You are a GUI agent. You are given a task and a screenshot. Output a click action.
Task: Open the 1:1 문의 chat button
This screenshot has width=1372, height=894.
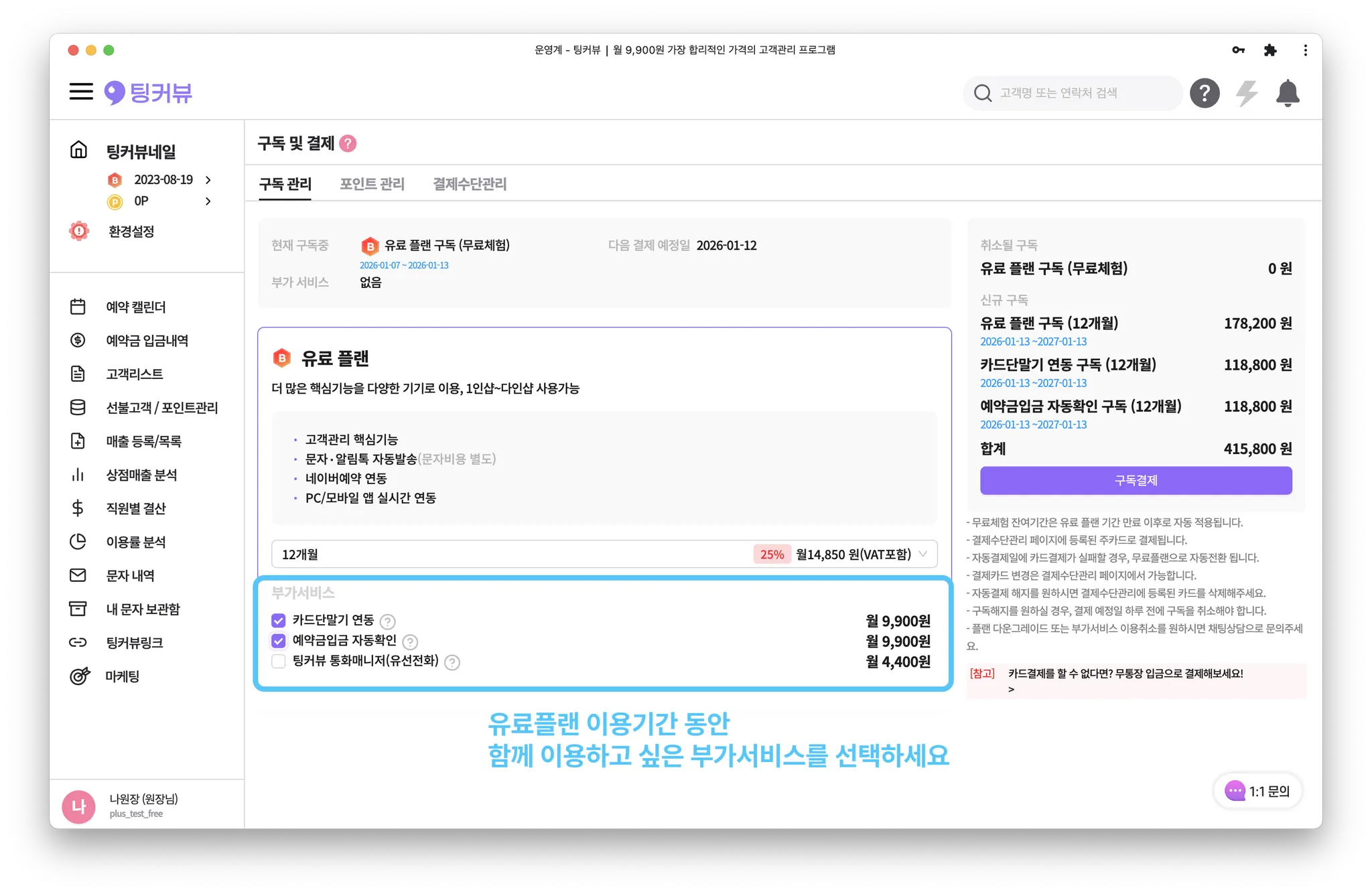[1257, 791]
